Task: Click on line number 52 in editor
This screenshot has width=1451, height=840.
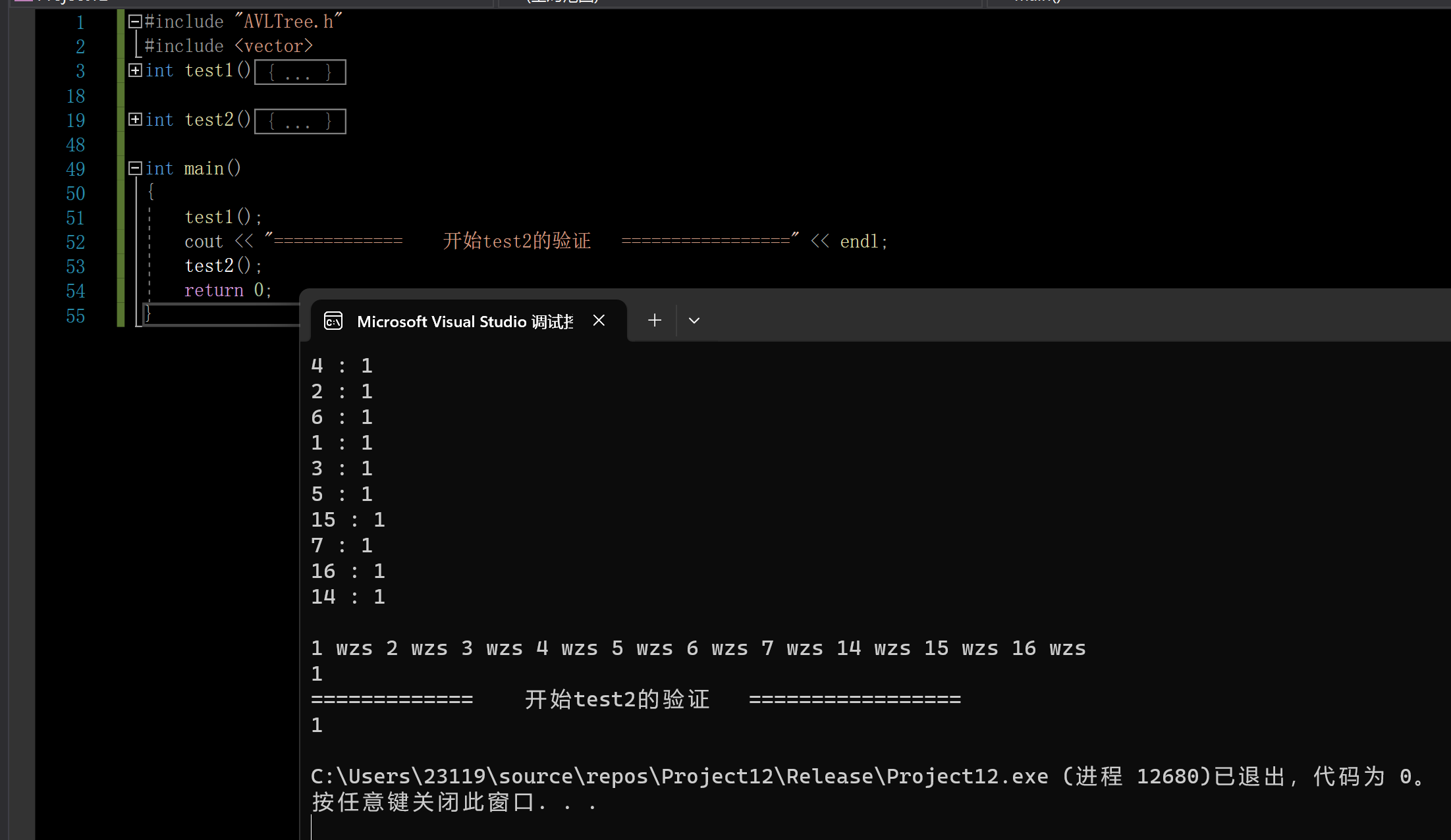Action: coord(76,241)
